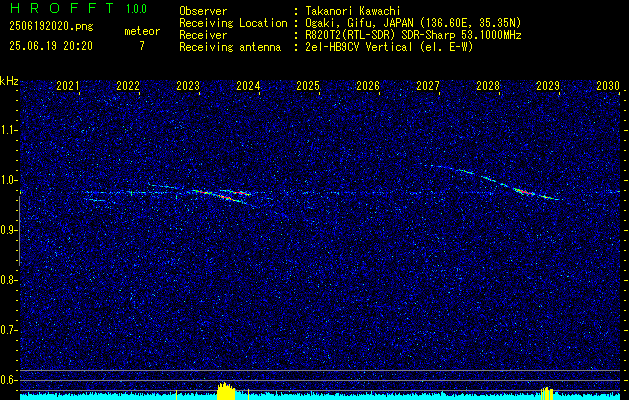Select the file name 2506192020.png
Image resolution: width=629 pixels, height=400 pixels.
(51, 26)
